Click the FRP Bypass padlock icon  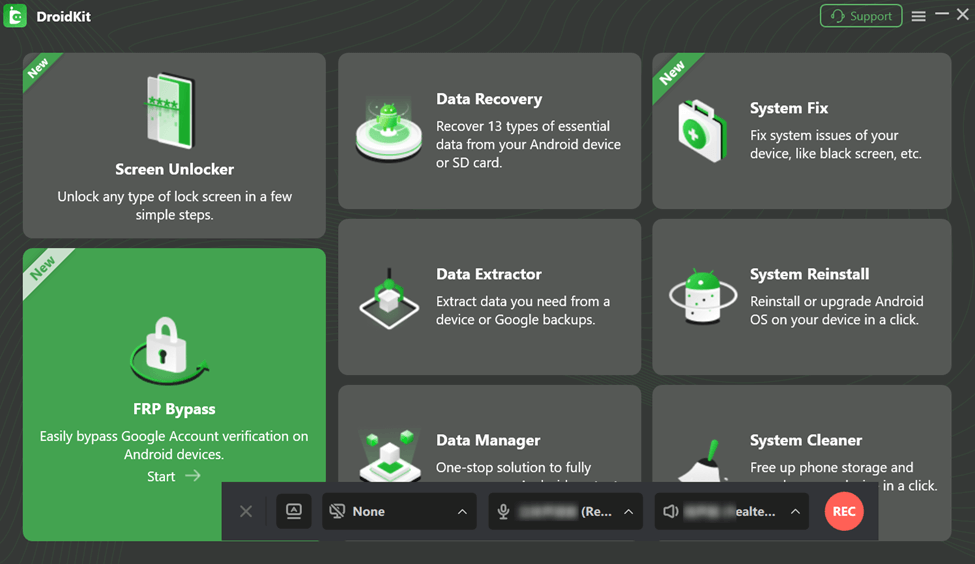[x=168, y=350]
